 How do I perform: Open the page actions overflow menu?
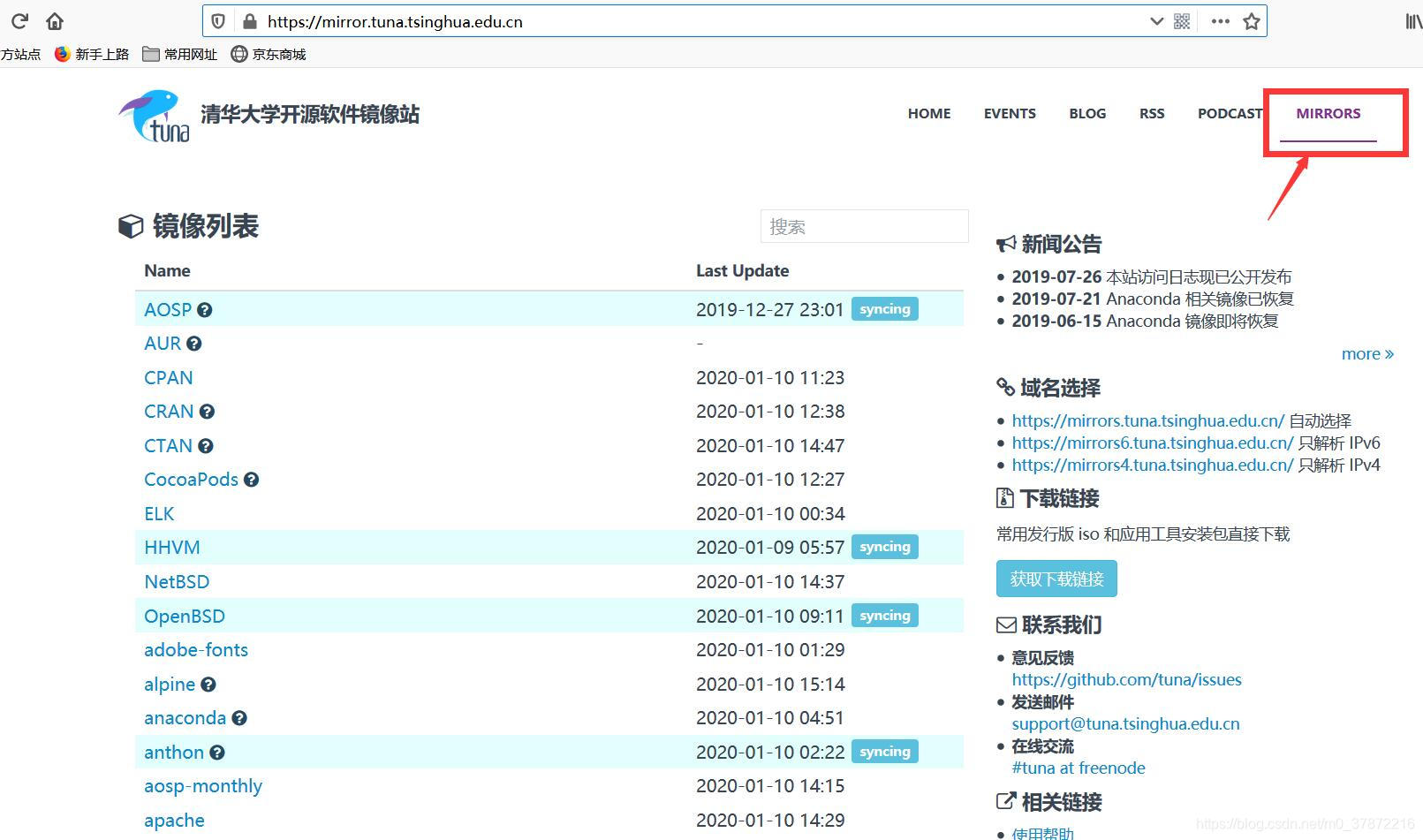[x=1220, y=21]
